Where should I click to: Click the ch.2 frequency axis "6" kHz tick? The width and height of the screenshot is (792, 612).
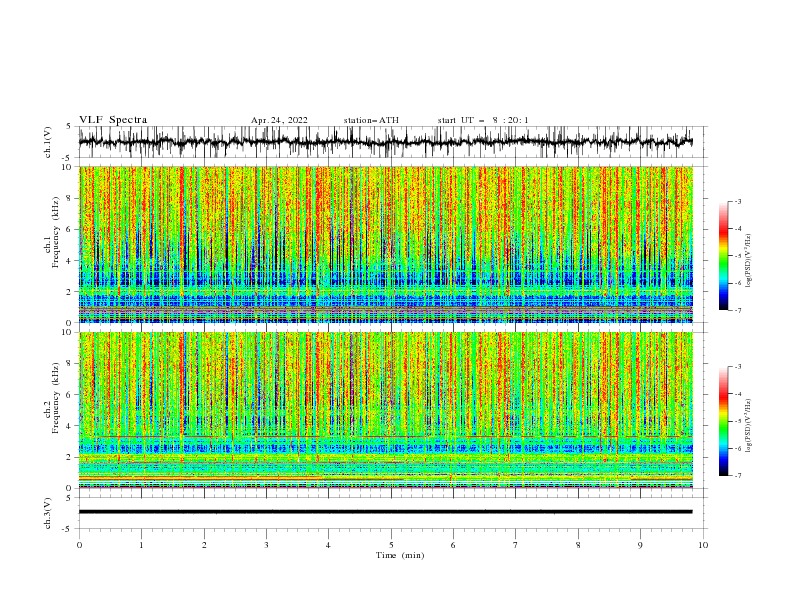click(70, 395)
